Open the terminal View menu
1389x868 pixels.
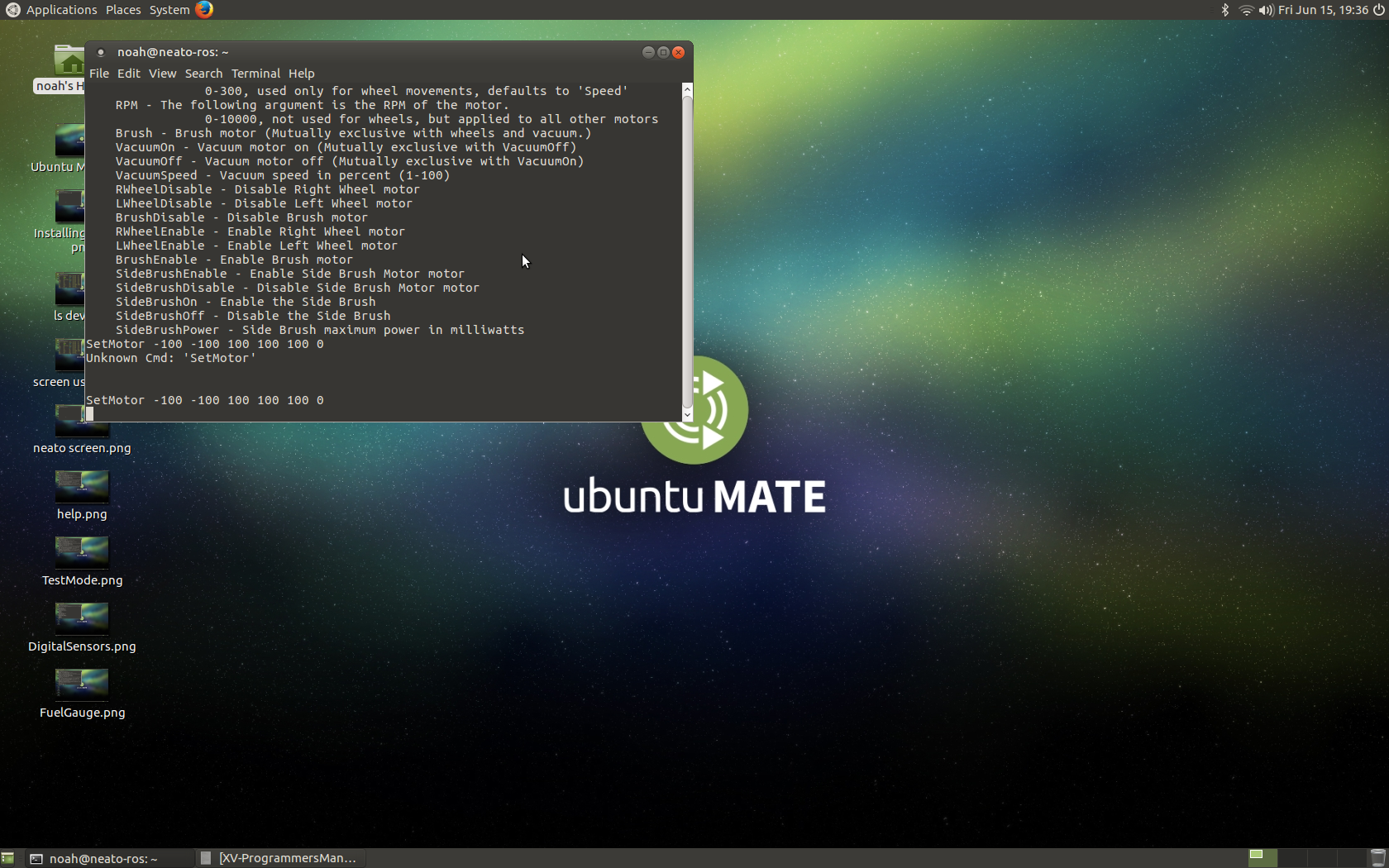(162, 74)
